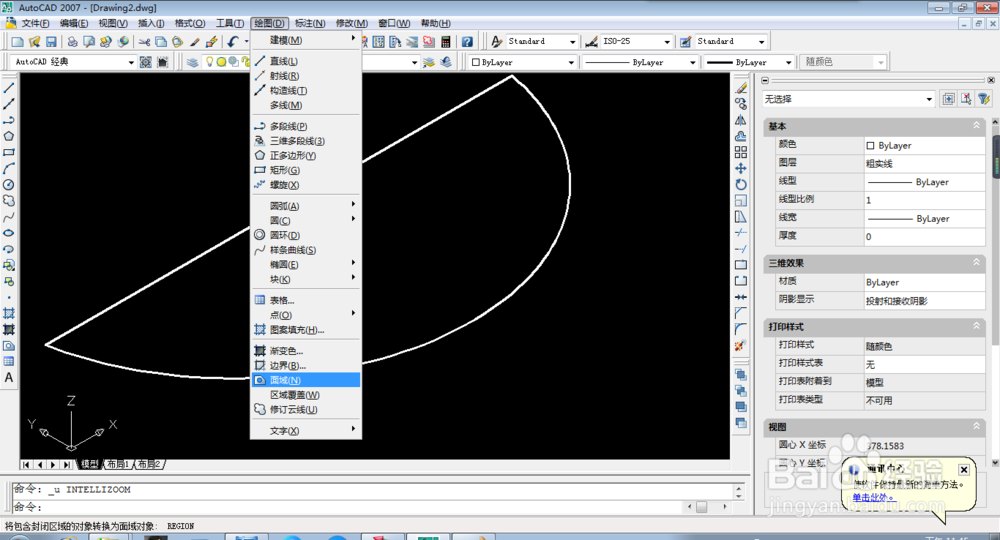Click the Rotate tool in modify toolbar
This screenshot has height=540, width=1000.
(x=740, y=184)
